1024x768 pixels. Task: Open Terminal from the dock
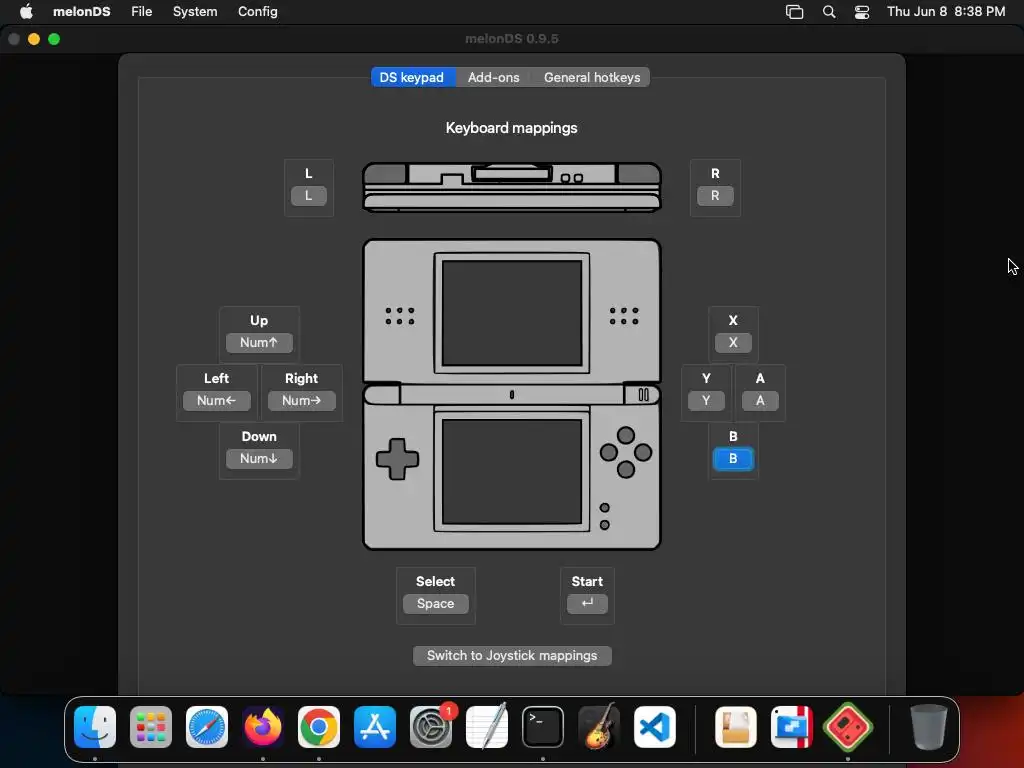coord(543,727)
